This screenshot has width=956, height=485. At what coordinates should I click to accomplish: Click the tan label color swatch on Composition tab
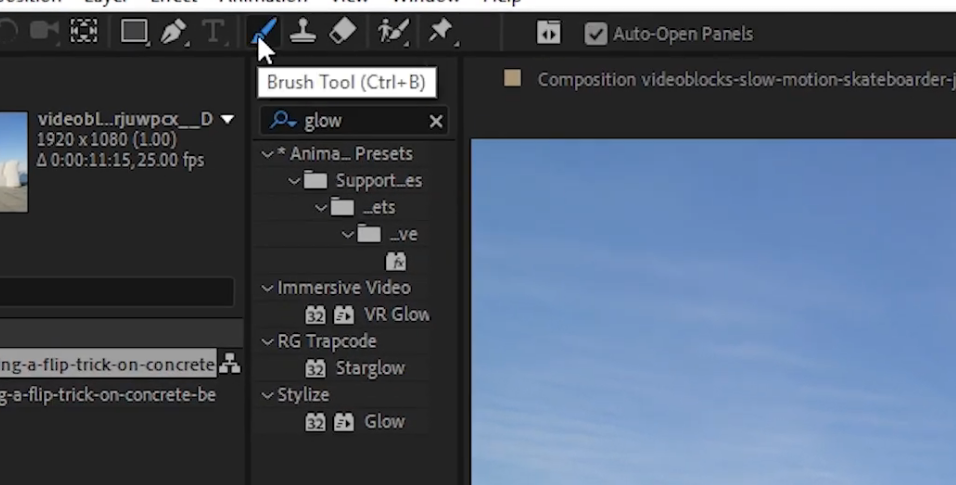coord(512,78)
